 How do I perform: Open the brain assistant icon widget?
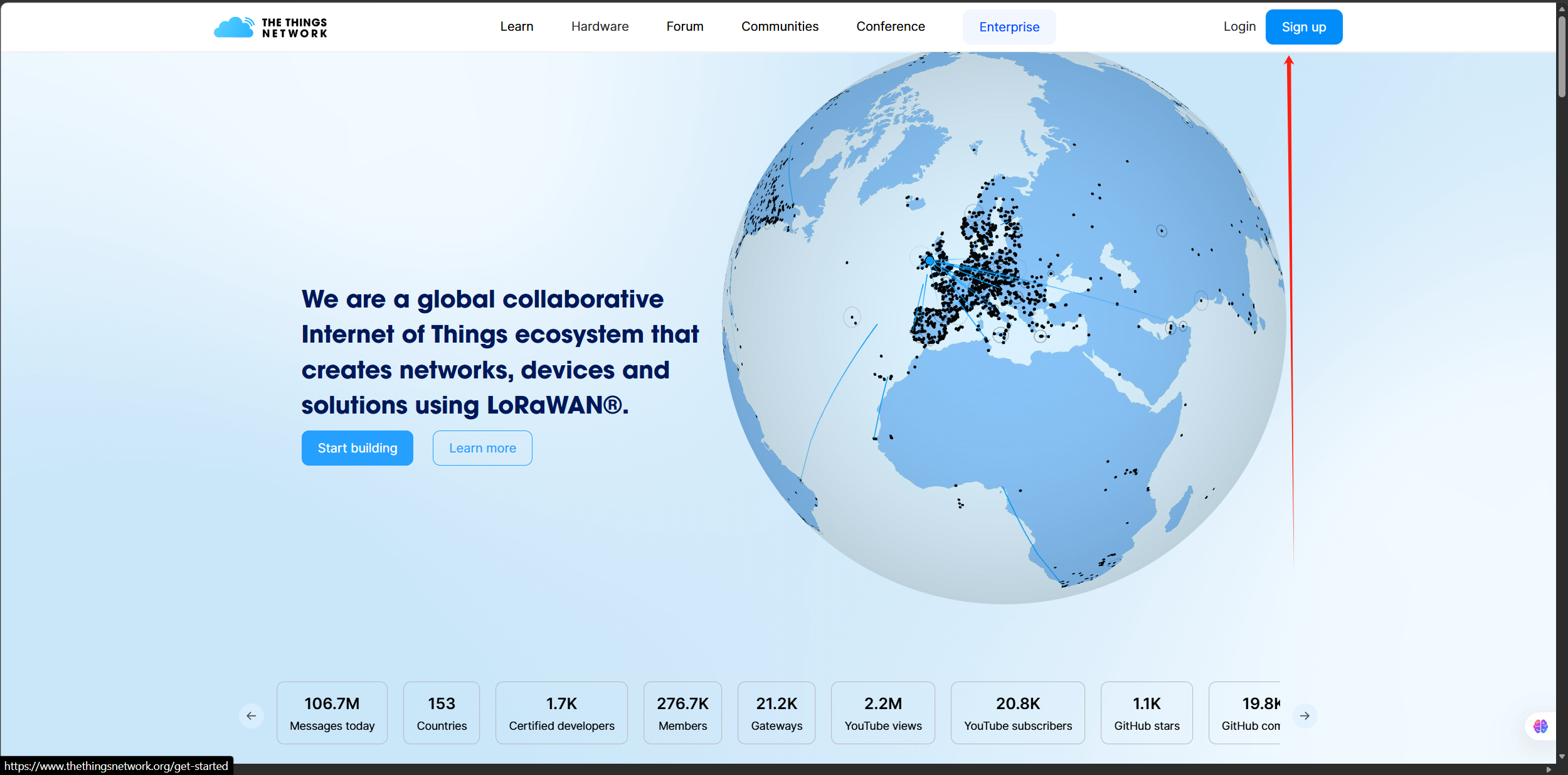tap(1540, 727)
